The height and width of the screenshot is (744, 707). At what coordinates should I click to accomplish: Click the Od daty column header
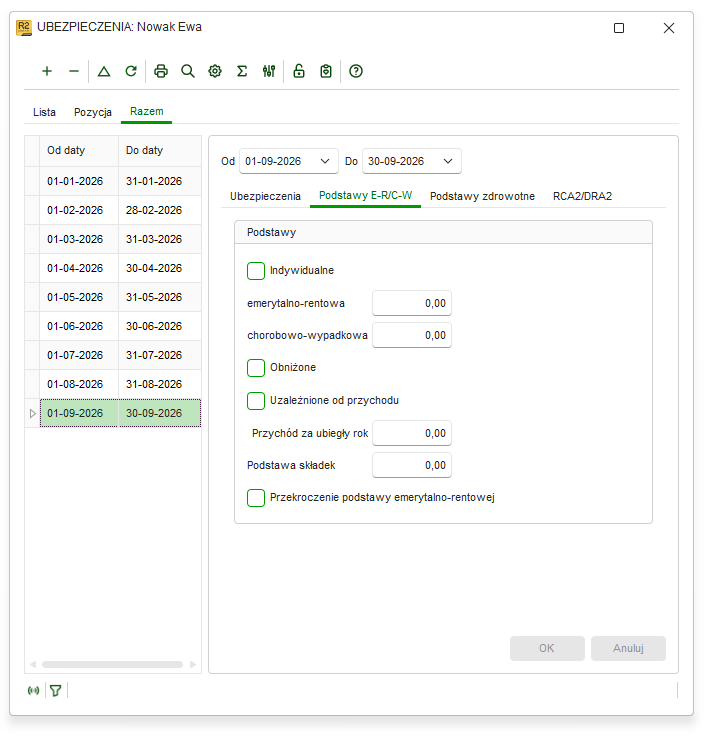[x=79, y=150]
